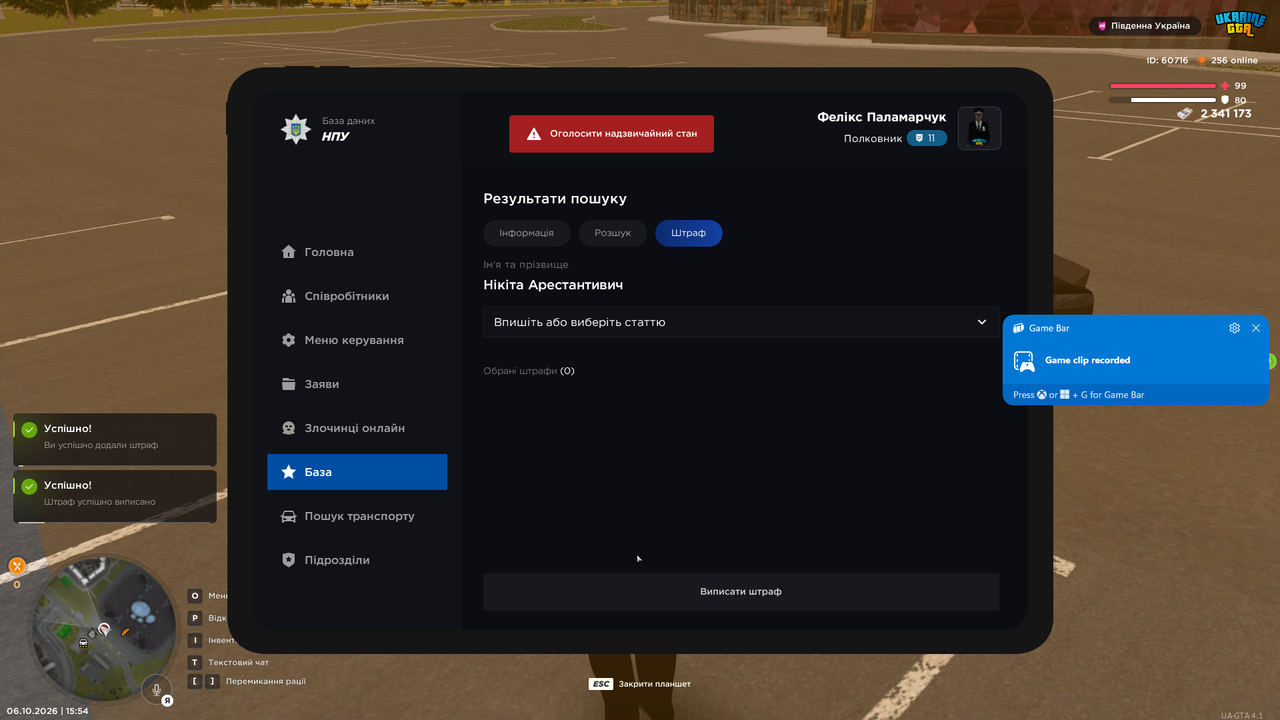Click 'Штраф успішно виписано' notification
This screenshot has width=1280, height=720.
click(116, 496)
